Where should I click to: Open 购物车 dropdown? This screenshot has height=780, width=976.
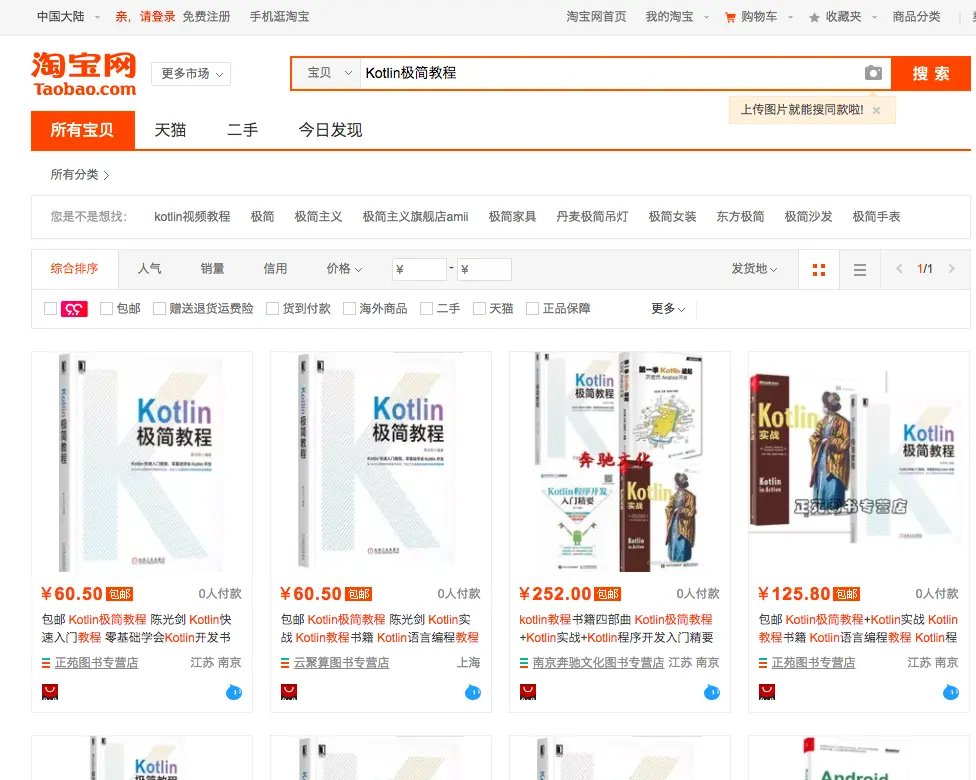[759, 17]
